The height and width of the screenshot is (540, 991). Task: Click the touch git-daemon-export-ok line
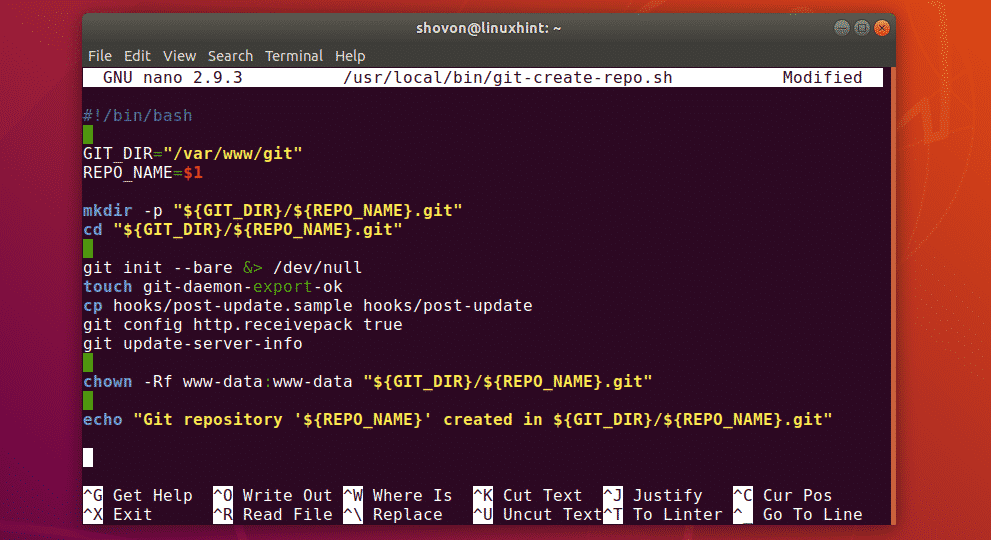[x=213, y=286]
